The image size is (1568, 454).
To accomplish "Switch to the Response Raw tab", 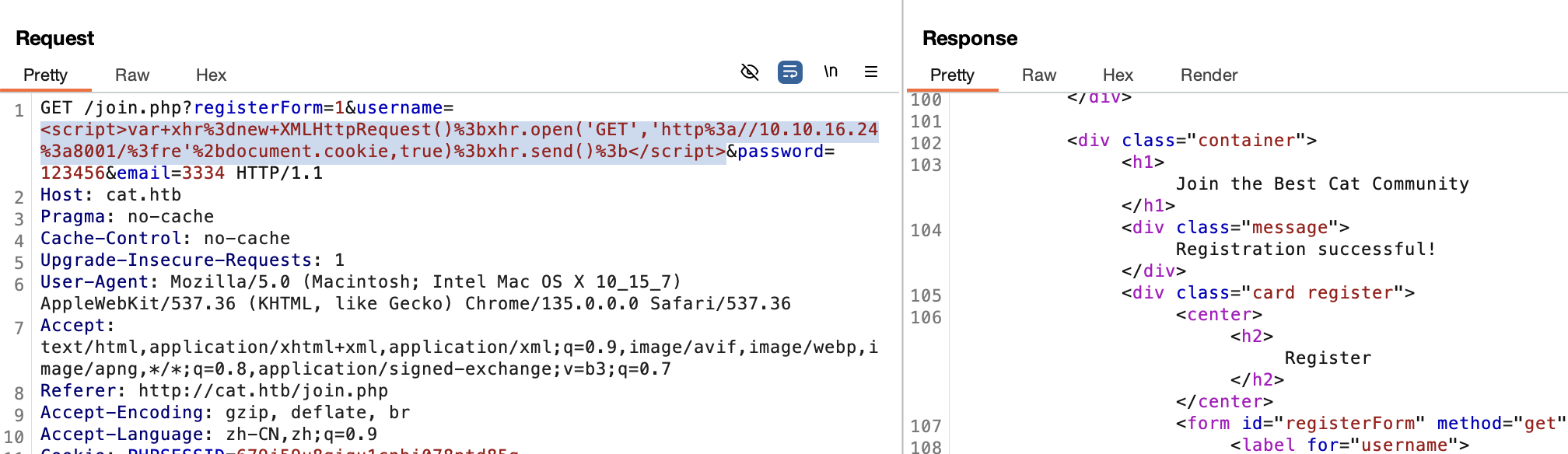I will pyautogui.click(x=1039, y=75).
